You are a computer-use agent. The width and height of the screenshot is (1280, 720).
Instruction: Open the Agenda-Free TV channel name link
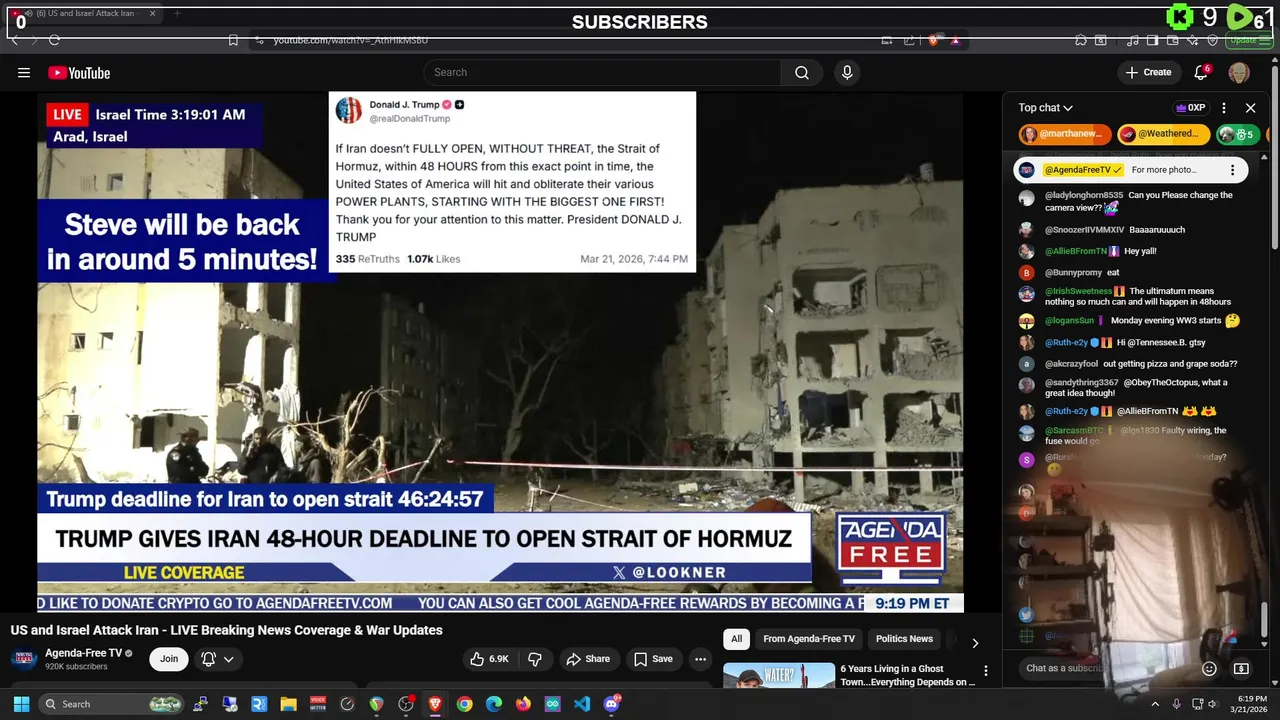point(83,653)
